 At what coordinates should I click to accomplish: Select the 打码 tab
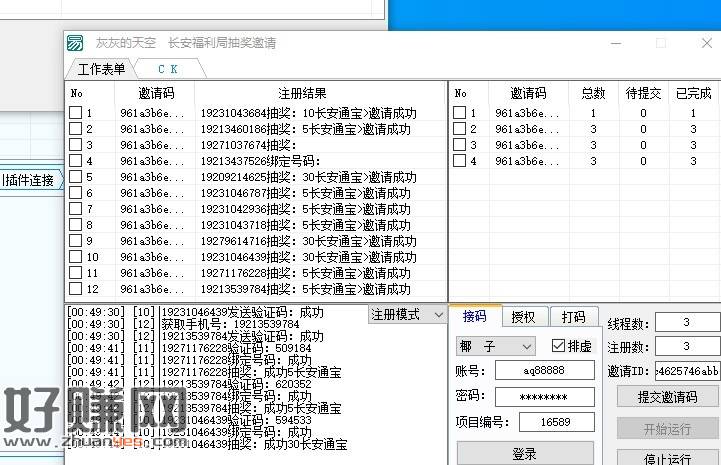pyautogui.click(x=573, y=317)
